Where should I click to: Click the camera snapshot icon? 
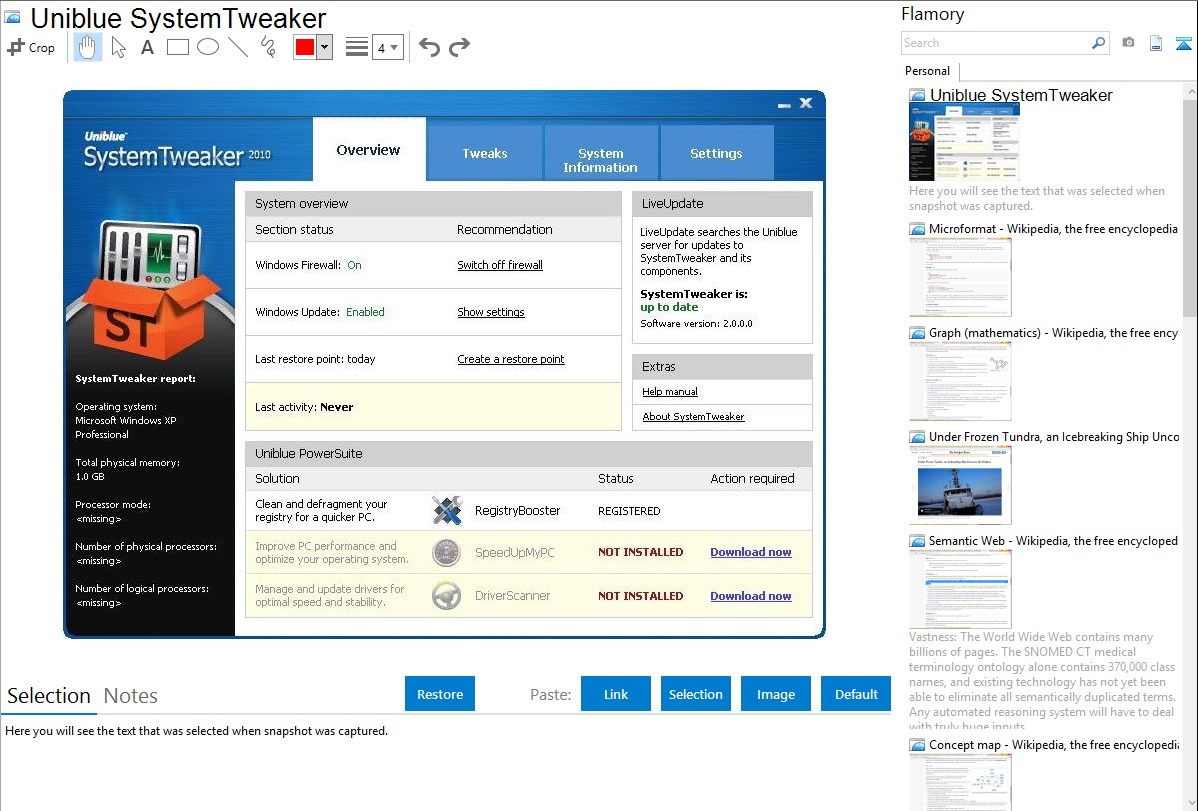point(1128,43)
